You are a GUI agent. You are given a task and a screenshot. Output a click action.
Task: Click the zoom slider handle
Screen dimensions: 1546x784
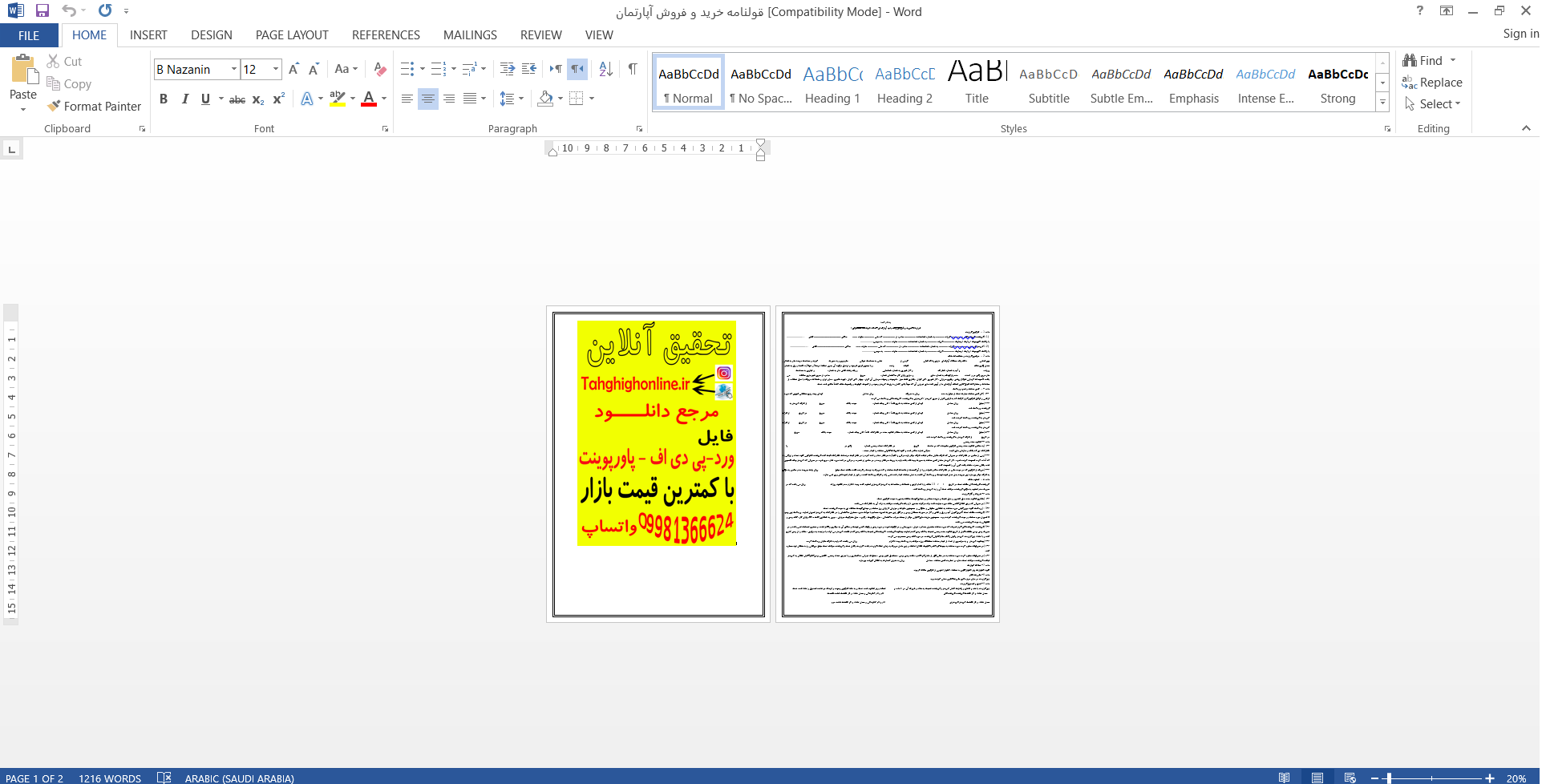(x=1389, y=778)
